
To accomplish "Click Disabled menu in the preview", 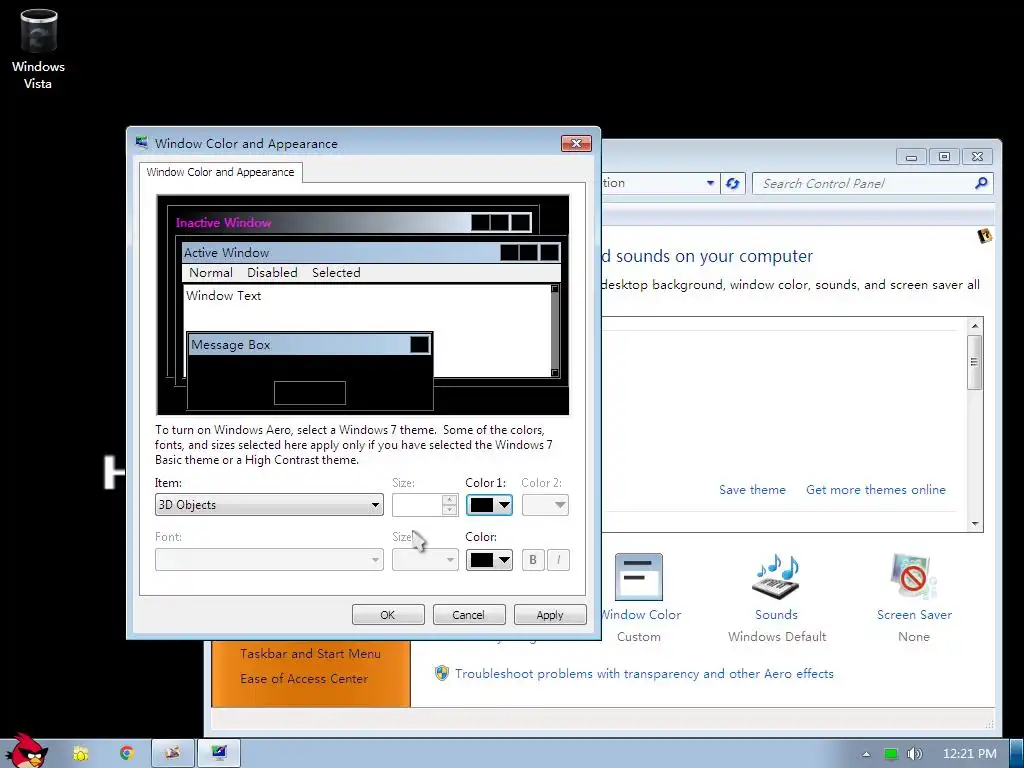I will tap(272, 273).
